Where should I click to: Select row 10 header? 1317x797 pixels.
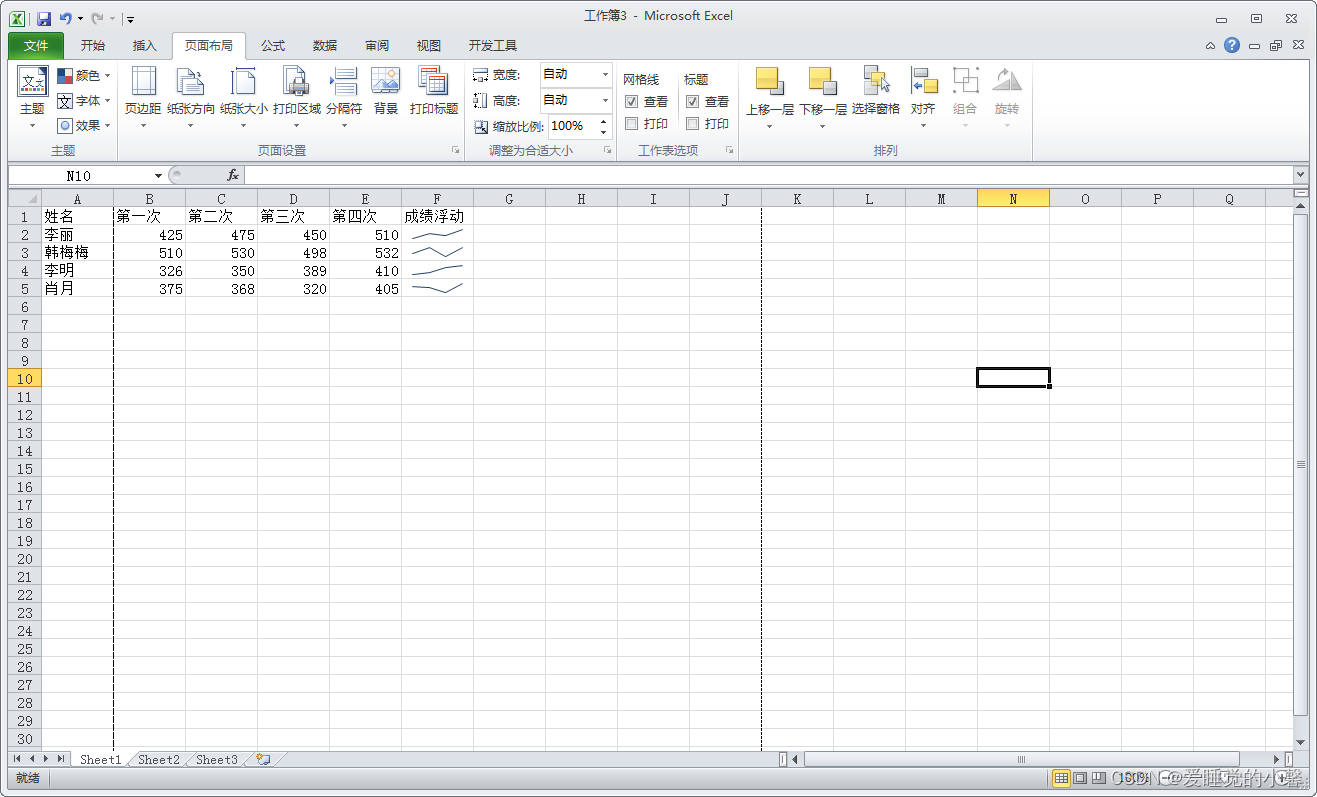[25, 379]
